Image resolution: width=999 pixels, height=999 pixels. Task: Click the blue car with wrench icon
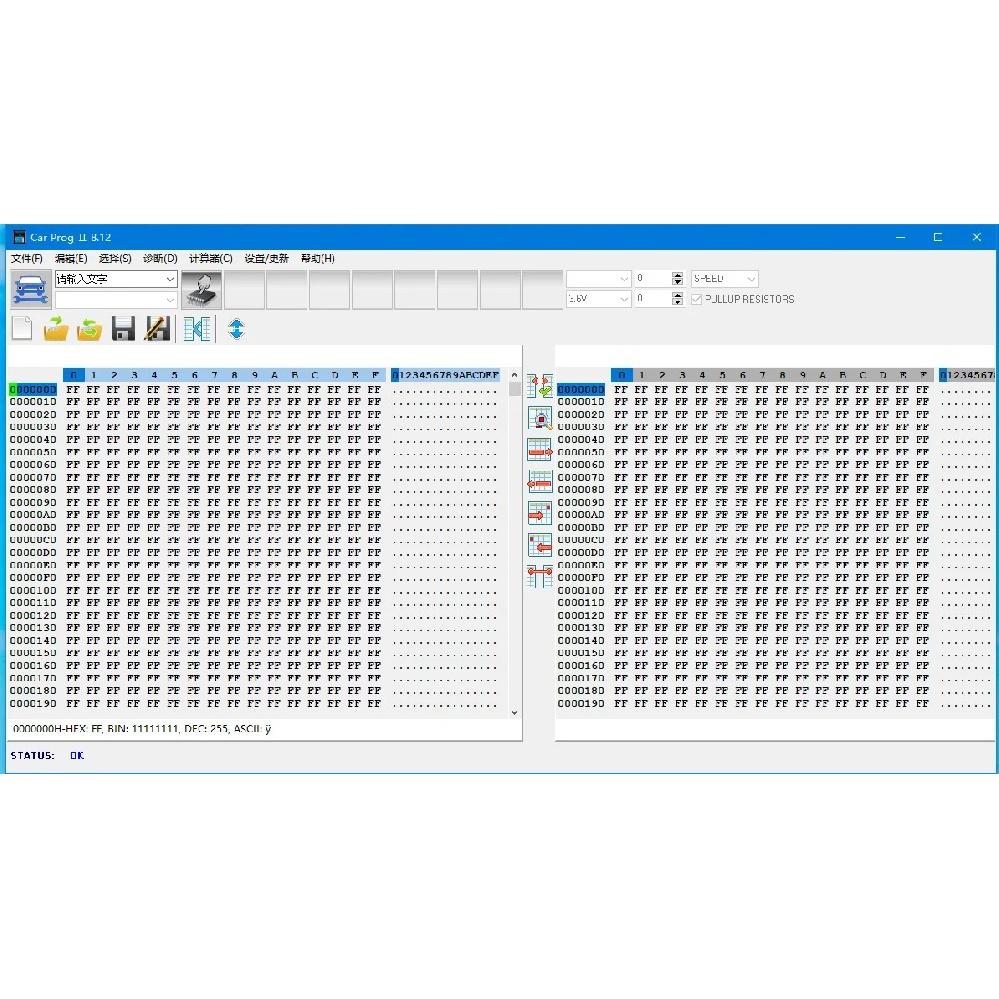[x=30, y=289]
